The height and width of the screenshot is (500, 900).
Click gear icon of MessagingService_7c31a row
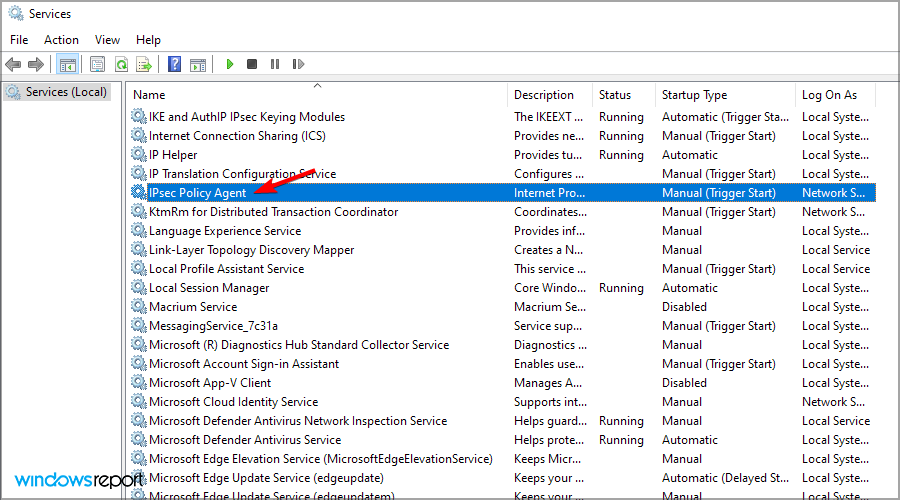pyautogui.click(x=138, y=324)
